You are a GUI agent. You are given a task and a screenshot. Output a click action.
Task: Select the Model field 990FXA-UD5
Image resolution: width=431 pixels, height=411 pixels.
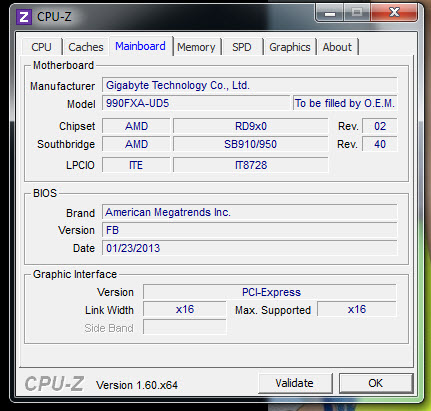coord(196,103)
